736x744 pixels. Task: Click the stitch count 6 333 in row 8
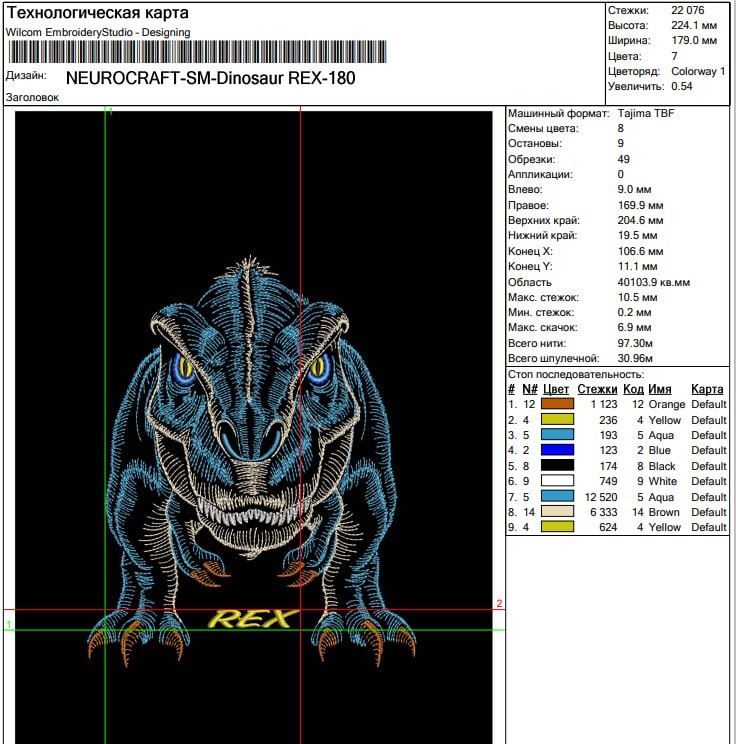[604, 512]
